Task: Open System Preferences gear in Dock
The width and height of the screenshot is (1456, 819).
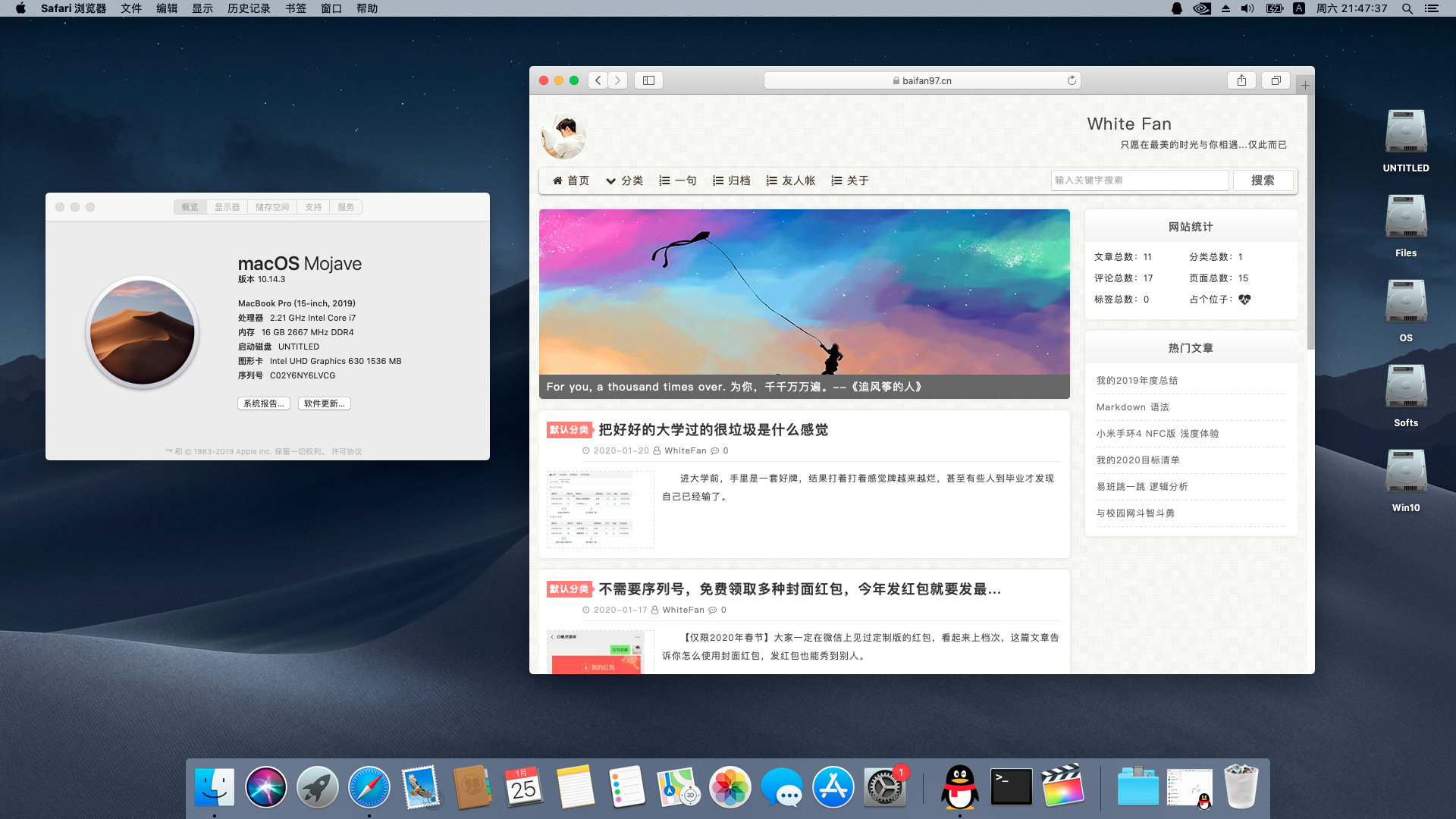Action: 885,787
